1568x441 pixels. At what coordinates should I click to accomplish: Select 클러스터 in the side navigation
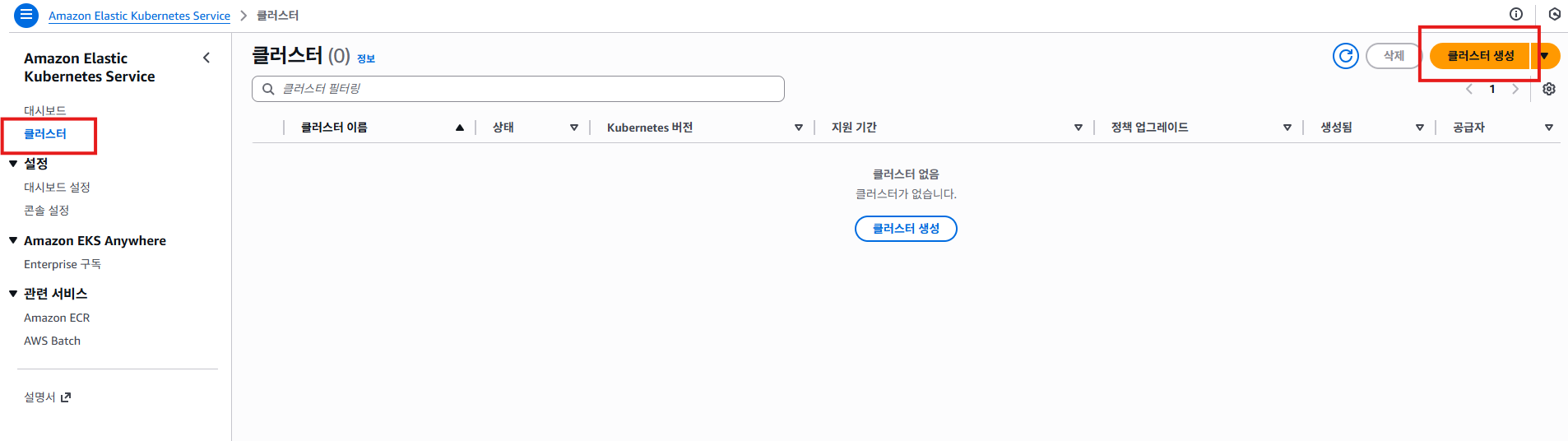pyautogui.click(x=45, y=134)
